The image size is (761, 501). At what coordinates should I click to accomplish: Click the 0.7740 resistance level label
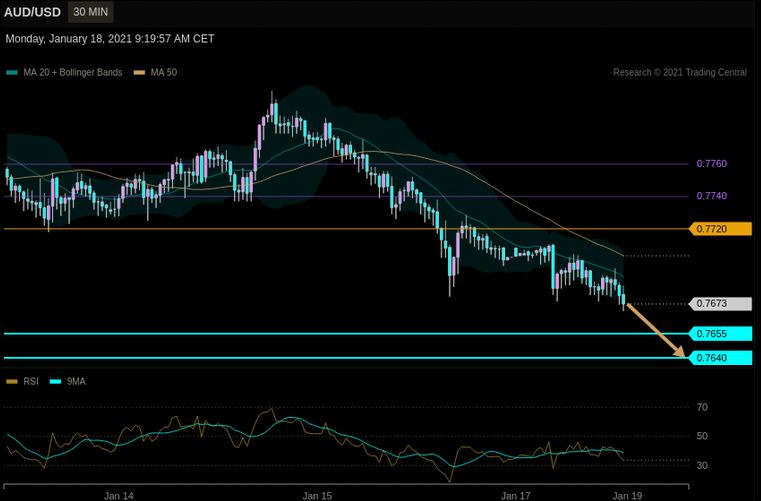(x=711, y=196)
